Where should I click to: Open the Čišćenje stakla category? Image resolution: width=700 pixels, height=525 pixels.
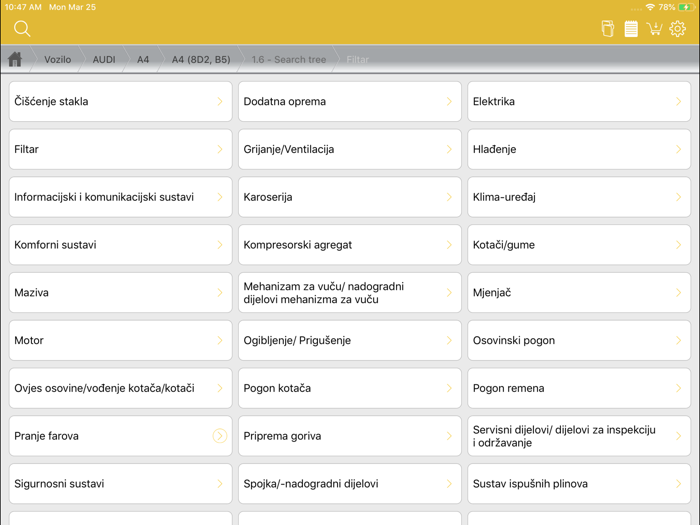pos(121,101)
